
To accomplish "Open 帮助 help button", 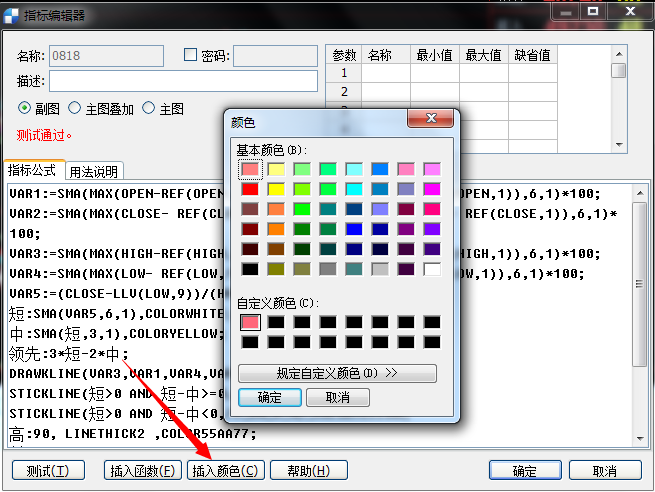I will point(315,471).
